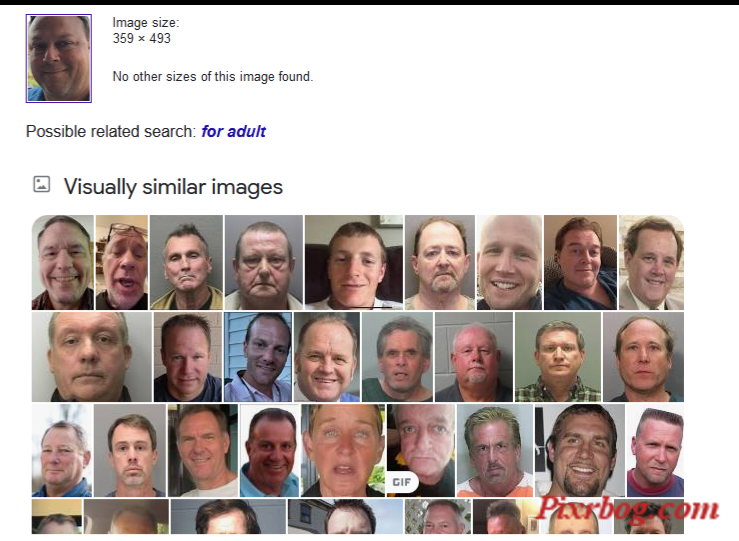Open the "for adult" related search link
739x541 pixels.
233,131
